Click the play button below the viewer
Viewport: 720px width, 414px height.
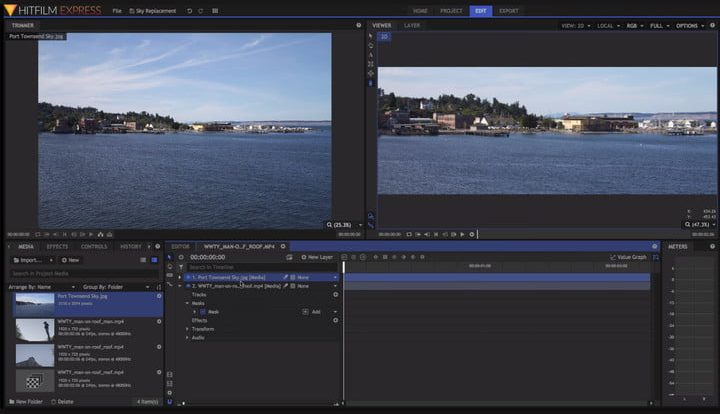462,234
